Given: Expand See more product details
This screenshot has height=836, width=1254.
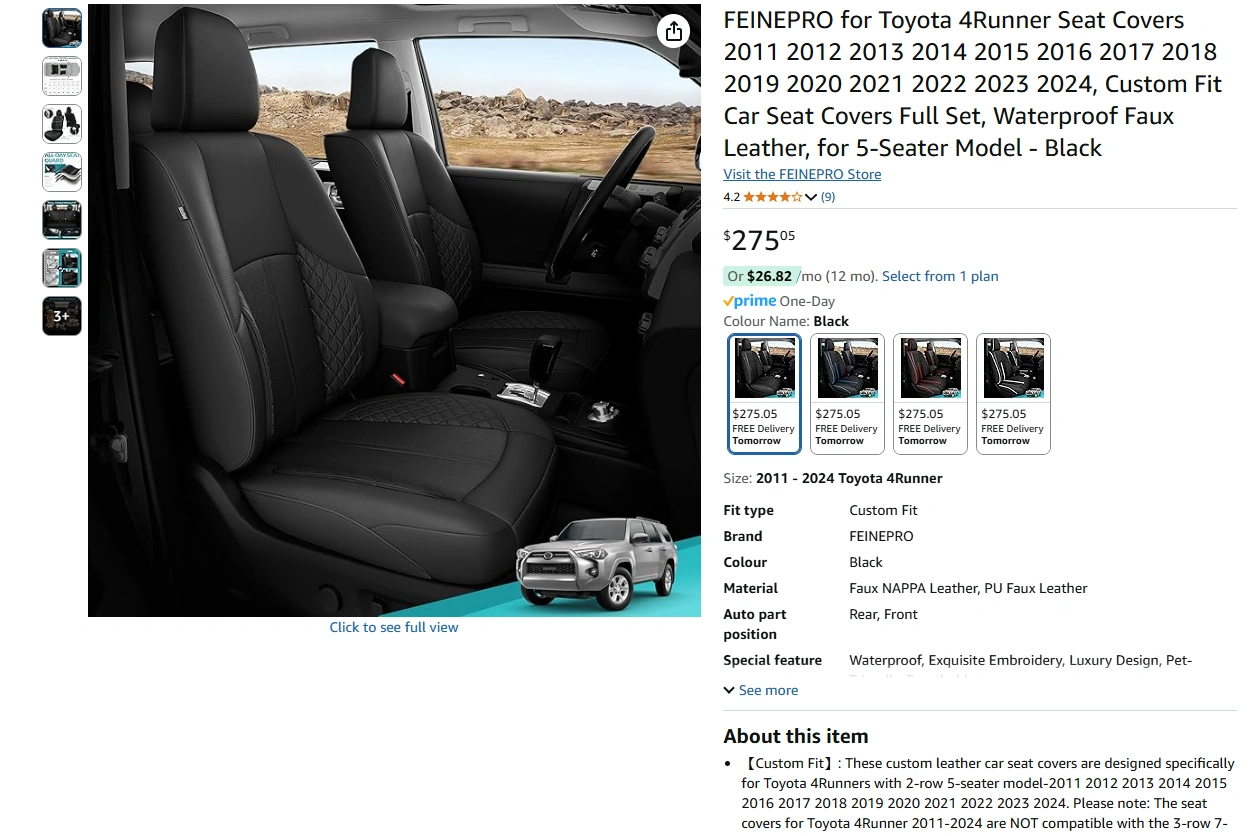Looking at the screenshot, I should pos(761,690).
